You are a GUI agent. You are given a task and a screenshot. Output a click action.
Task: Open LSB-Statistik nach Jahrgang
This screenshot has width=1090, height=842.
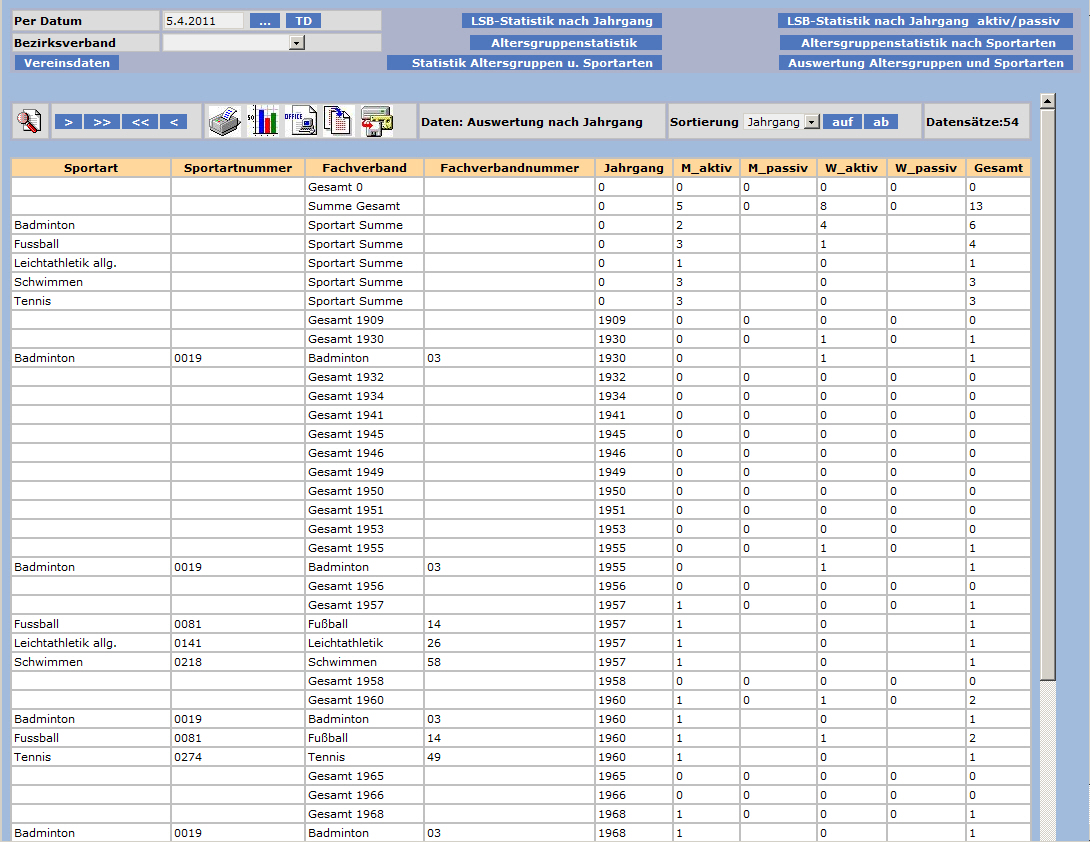562,21
